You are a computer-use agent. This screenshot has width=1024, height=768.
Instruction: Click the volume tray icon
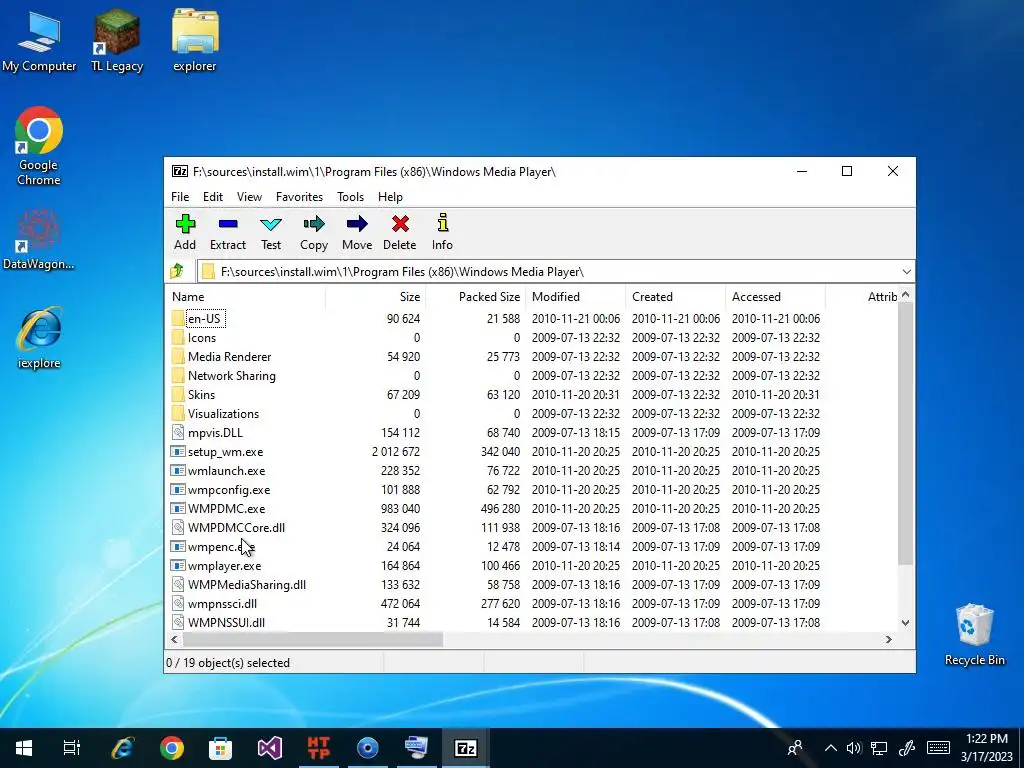coord(854,748)
